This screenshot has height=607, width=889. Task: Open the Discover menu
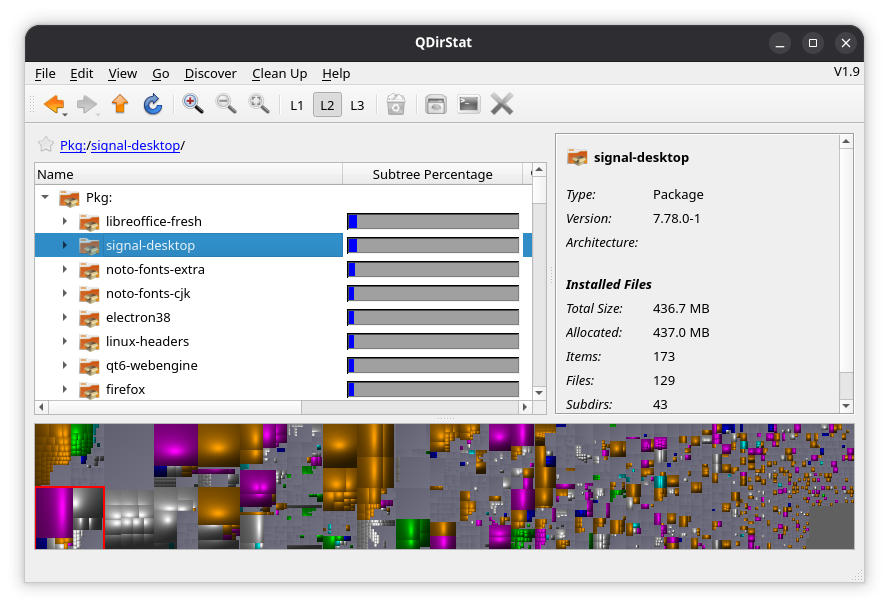coord(210,74)
